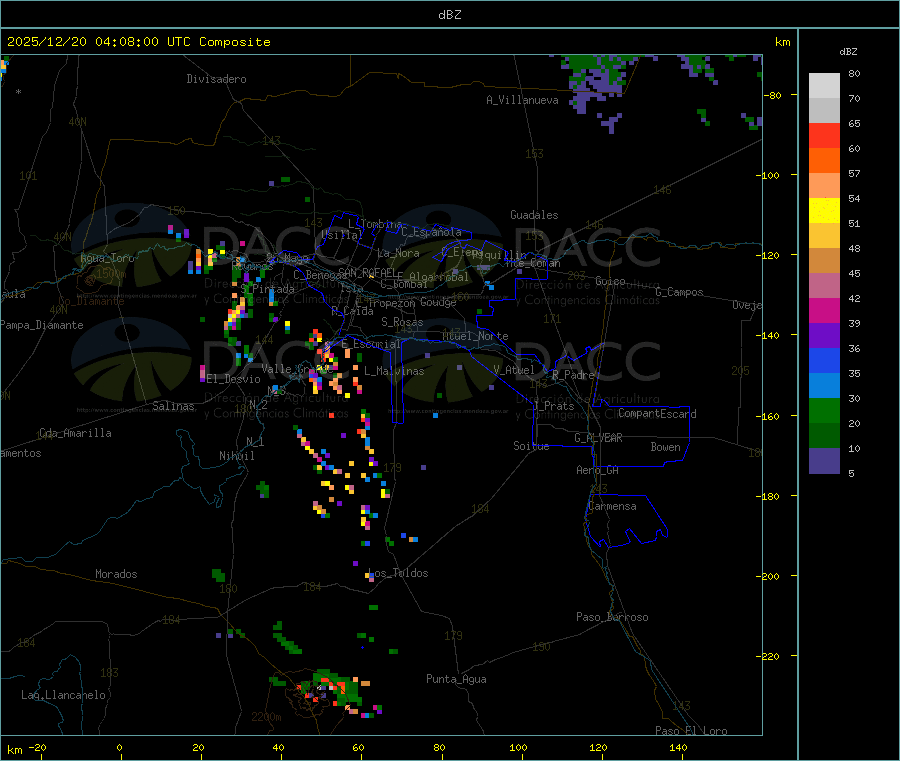Select the magenta 39-42 dBZ legend swatch
The image size is (900, 761).
tap(824, 310)
